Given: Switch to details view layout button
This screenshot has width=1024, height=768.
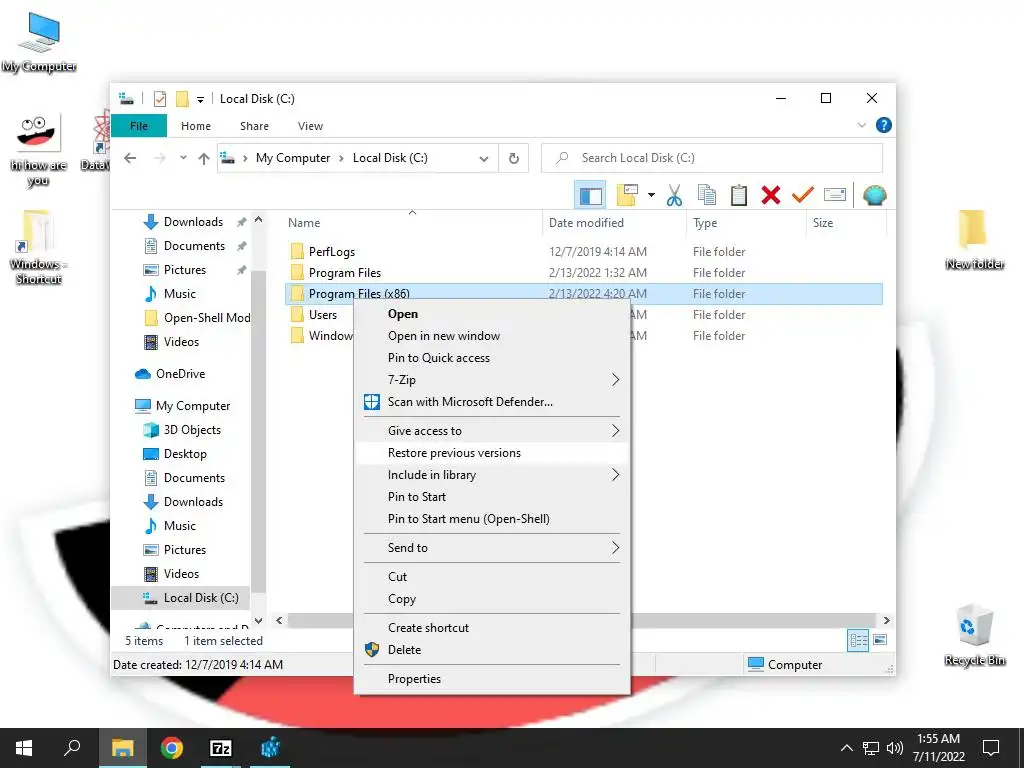Looking at the screenshot, I should tap(857, 641).
